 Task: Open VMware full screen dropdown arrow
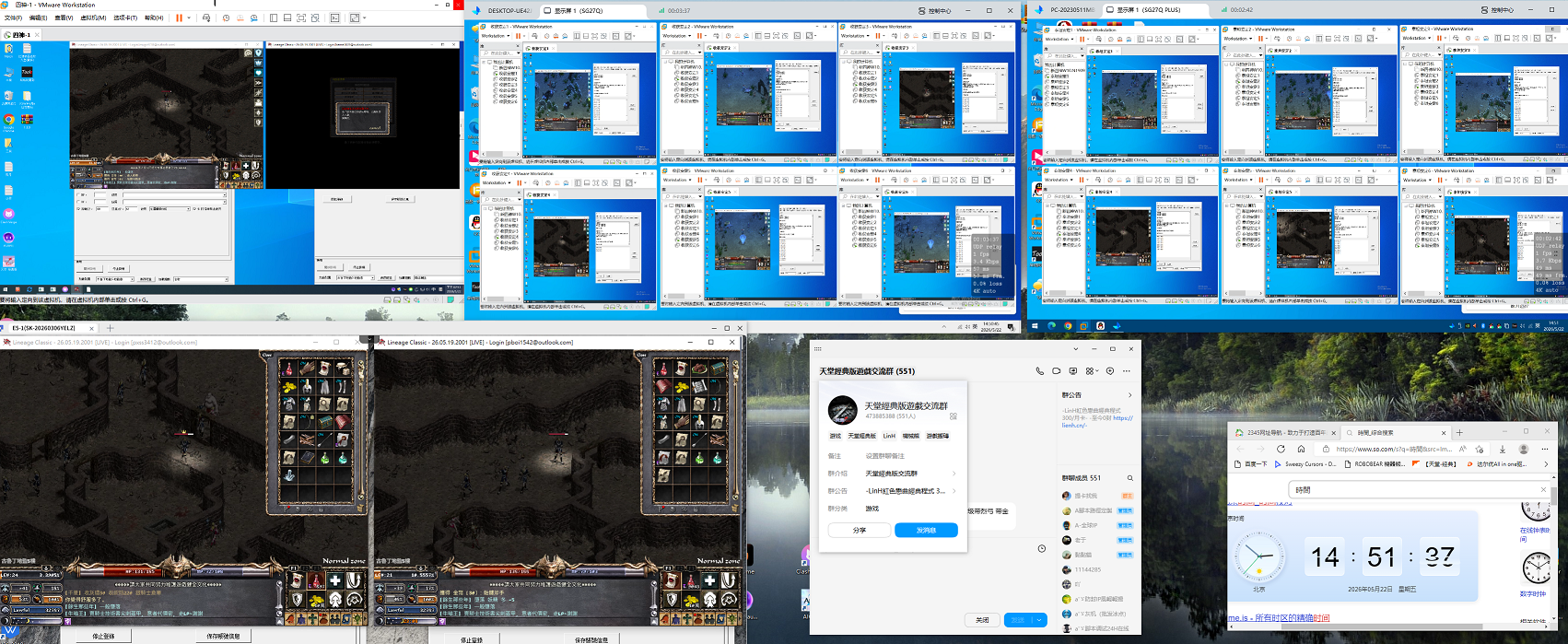click(365, 18)
